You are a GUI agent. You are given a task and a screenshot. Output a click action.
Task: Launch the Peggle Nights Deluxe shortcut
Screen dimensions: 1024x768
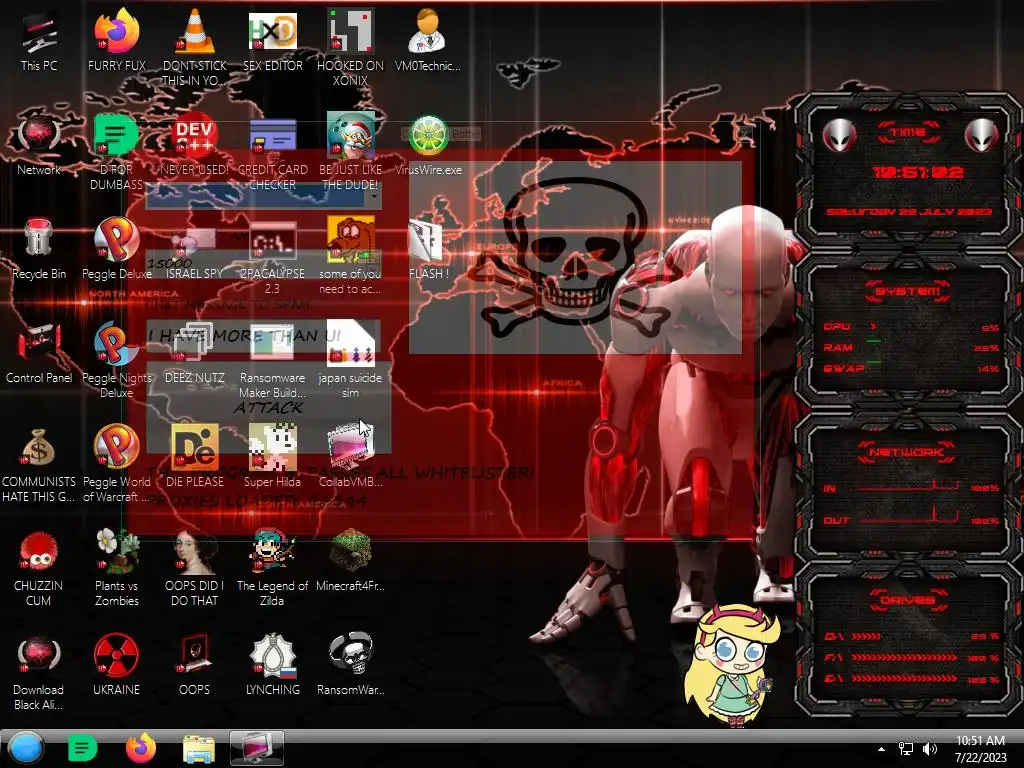116,360
